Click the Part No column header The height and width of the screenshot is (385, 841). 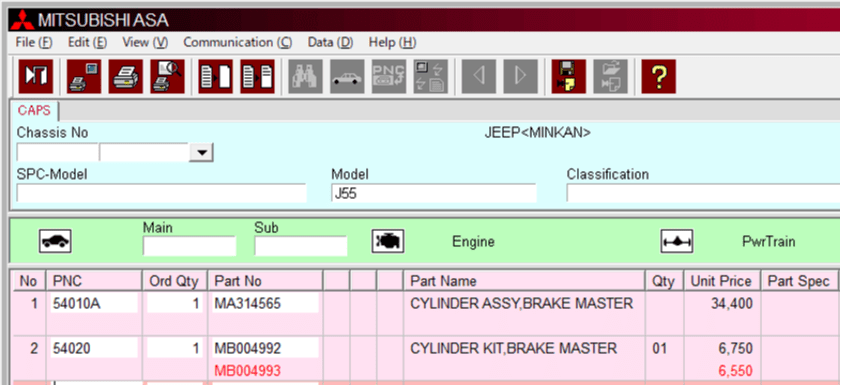(265, 281)
